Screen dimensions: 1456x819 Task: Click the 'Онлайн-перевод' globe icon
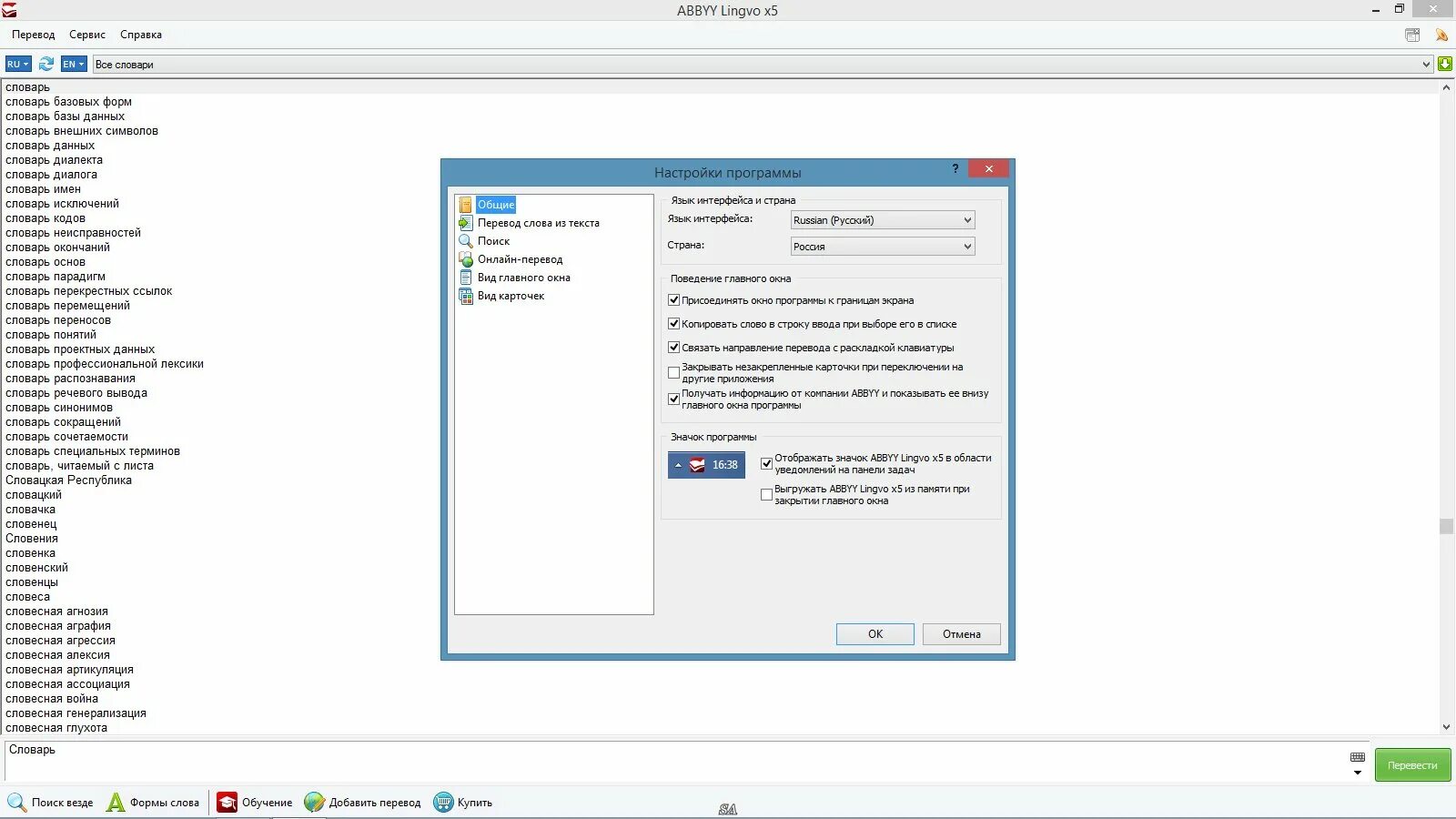[466, 259]
